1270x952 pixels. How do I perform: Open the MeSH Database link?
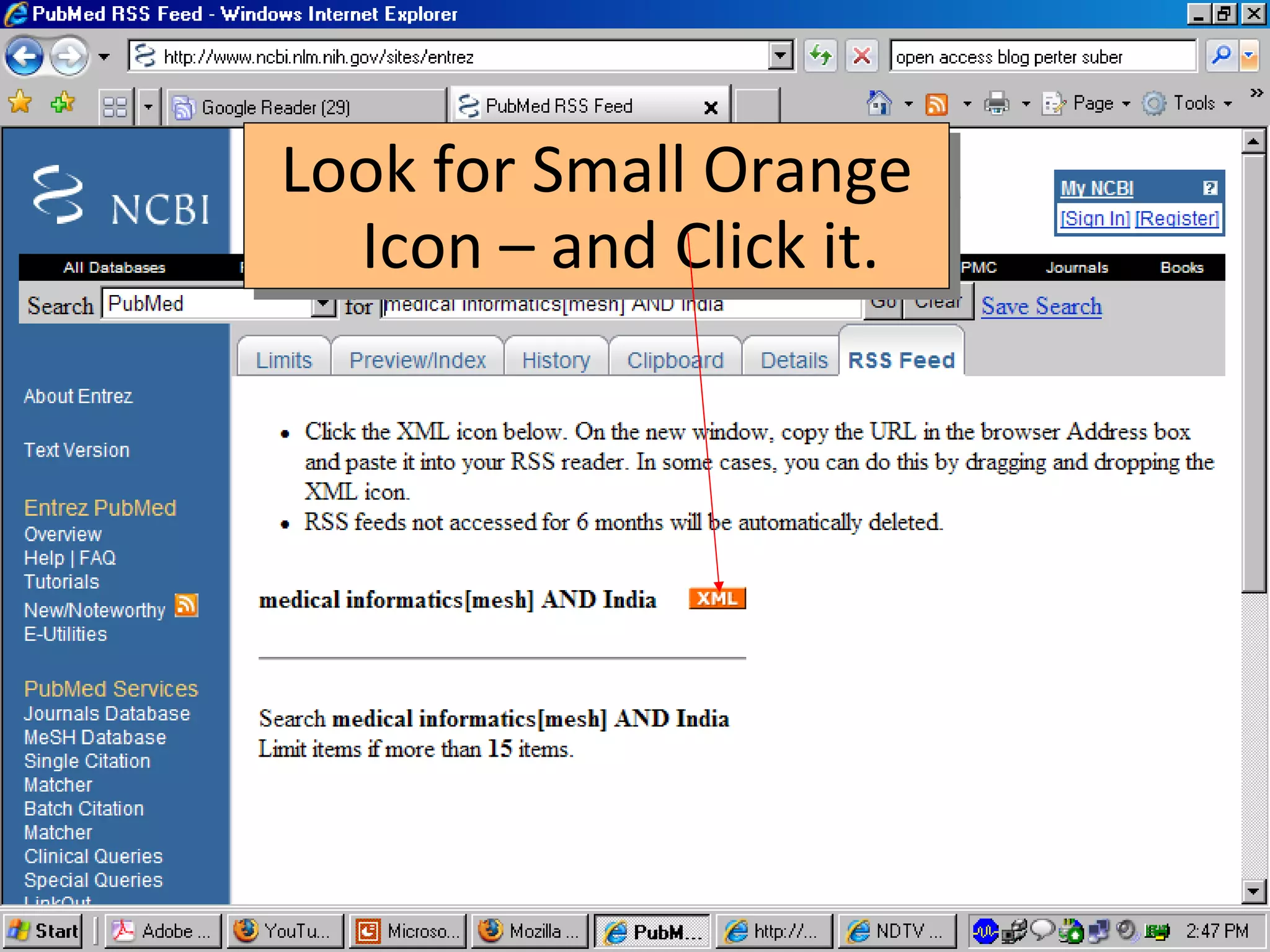pos(95,737)
